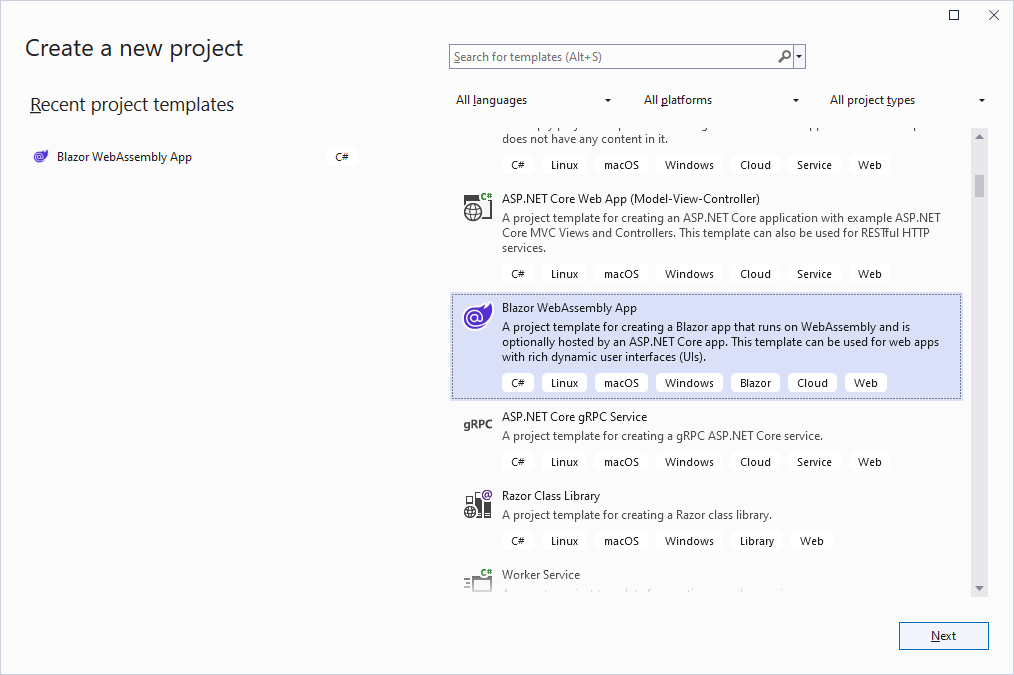1014x675 pixels.
Task: Click the Windows tag on MVC template
Action: click(689, 273)
